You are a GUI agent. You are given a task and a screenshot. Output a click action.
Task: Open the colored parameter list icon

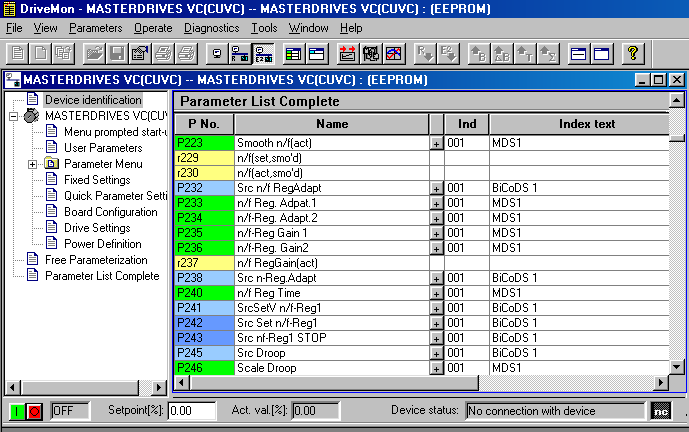294,54
